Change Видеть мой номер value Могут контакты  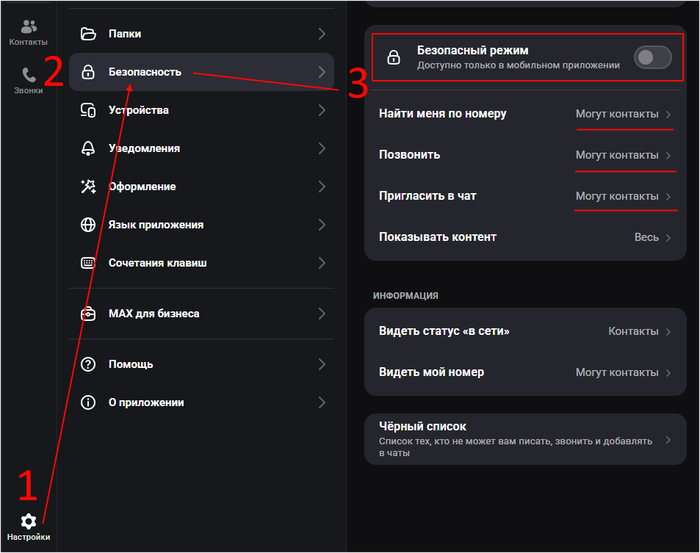pos(617,373)
